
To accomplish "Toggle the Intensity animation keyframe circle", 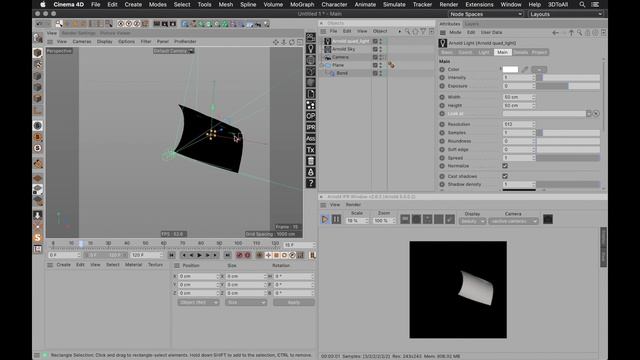I will (x=442, y=78).
